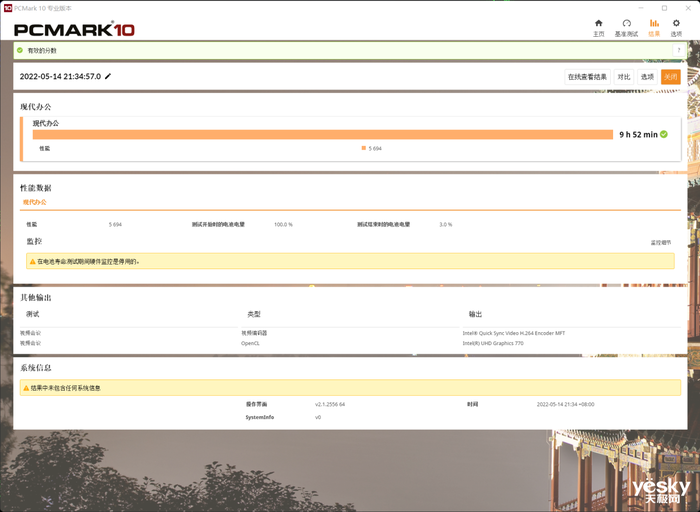Click the warning icon in system info notice
This screenshot has height=512, width=700.
[x=26, y=388]
